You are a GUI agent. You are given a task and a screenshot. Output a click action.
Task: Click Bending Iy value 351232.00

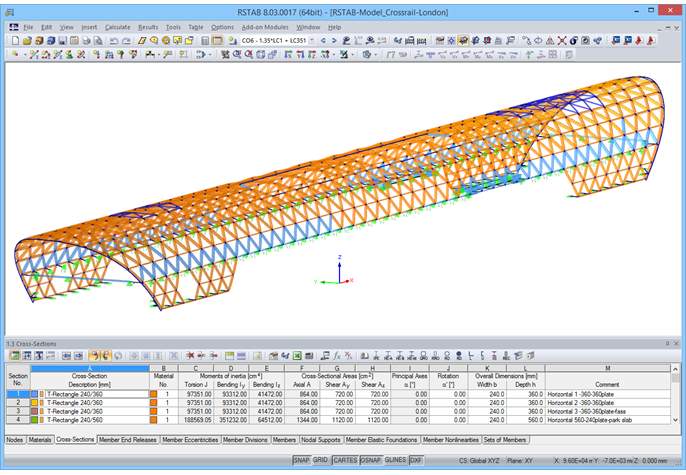coord(231,420)
